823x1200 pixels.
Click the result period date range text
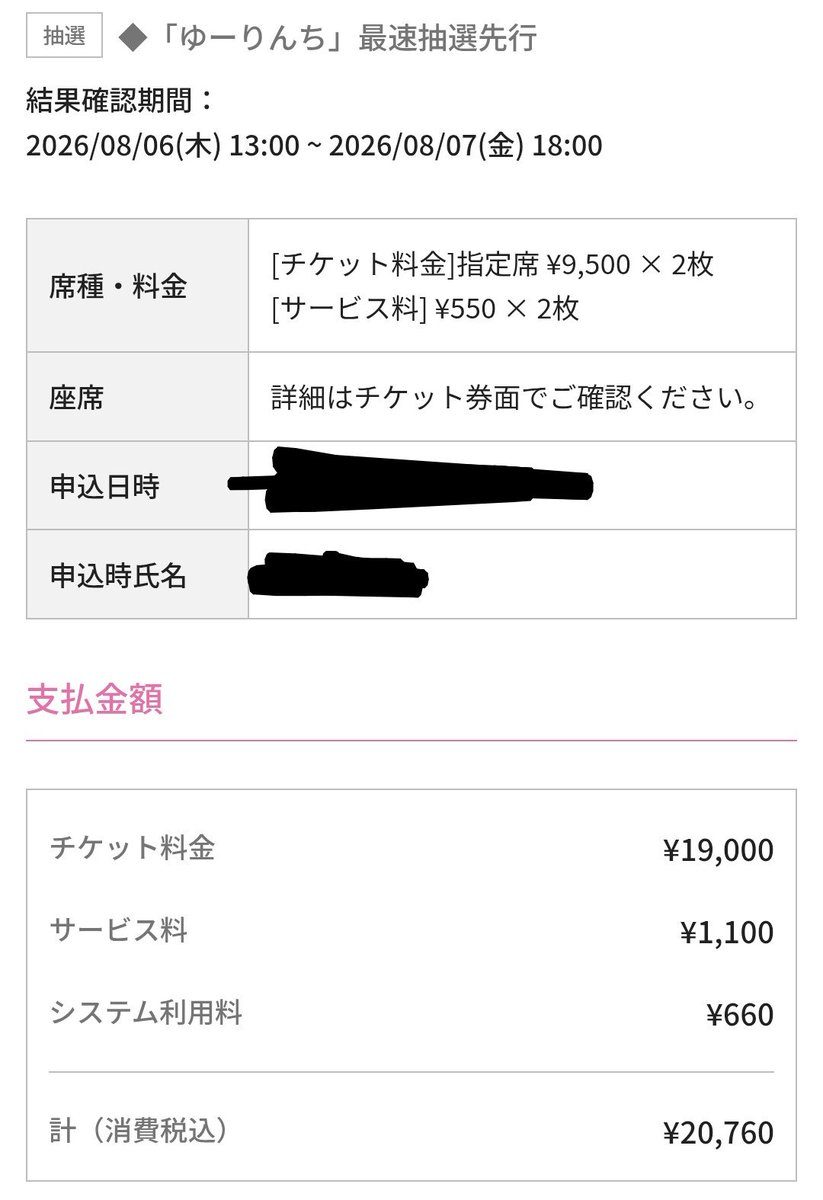[x=314, y=147]
